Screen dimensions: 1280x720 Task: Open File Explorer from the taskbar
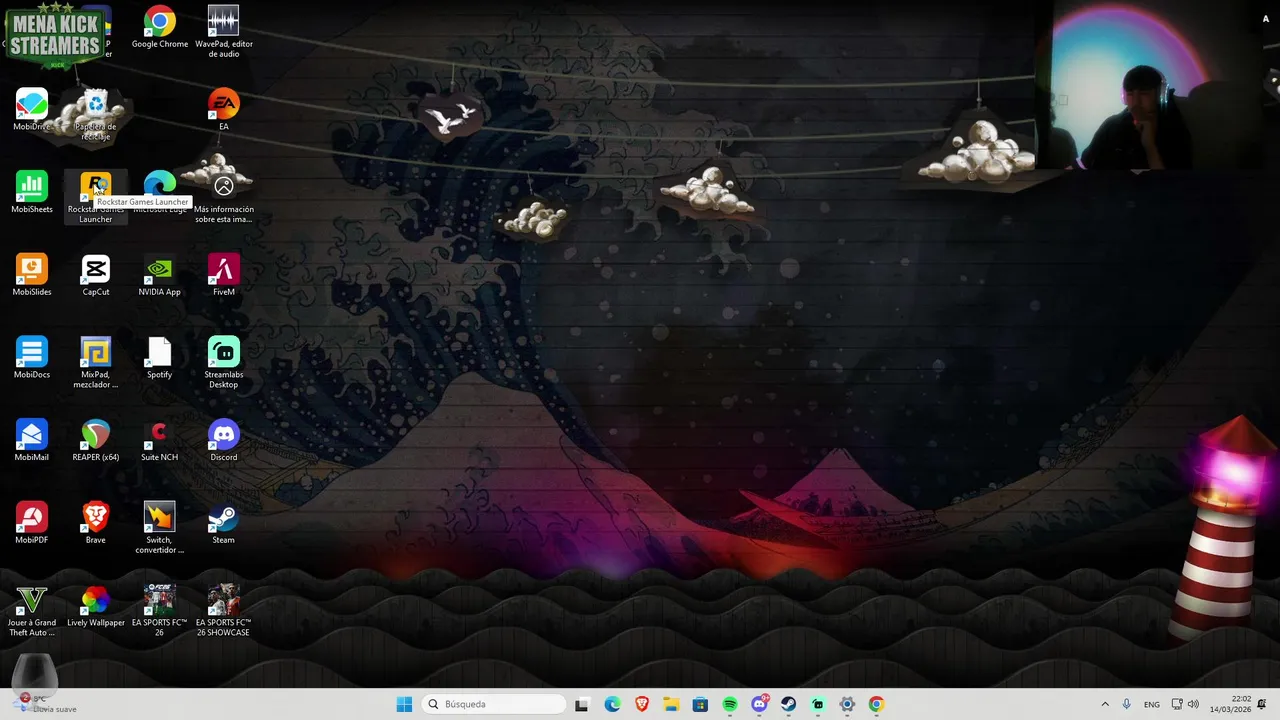point(671,704)
